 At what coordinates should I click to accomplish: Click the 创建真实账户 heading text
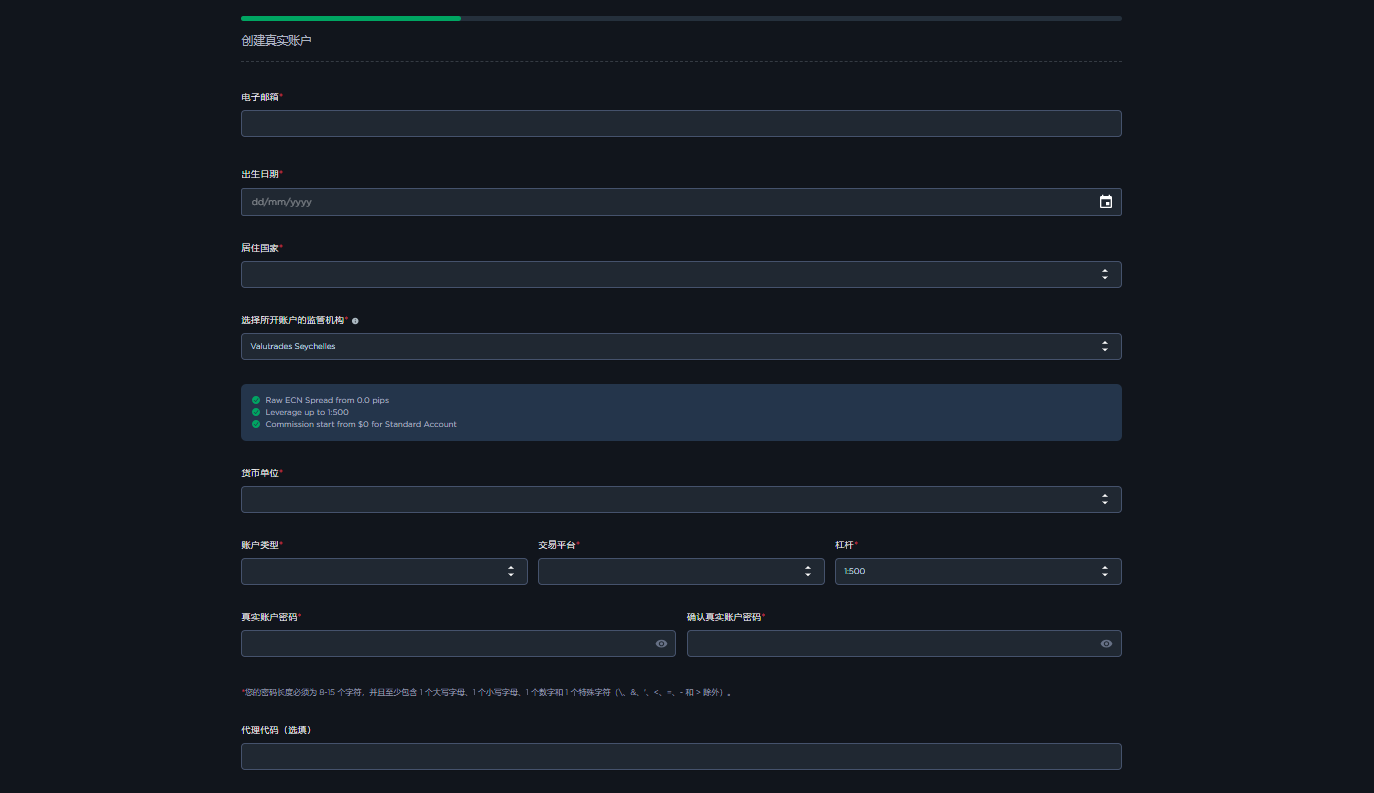coord(276,41)
